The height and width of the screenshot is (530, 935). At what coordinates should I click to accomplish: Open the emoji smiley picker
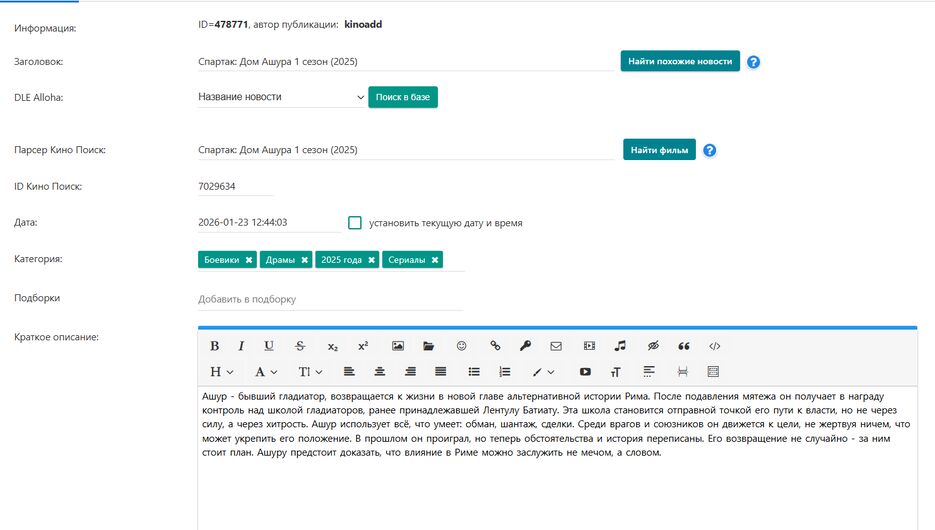point(461,346)
